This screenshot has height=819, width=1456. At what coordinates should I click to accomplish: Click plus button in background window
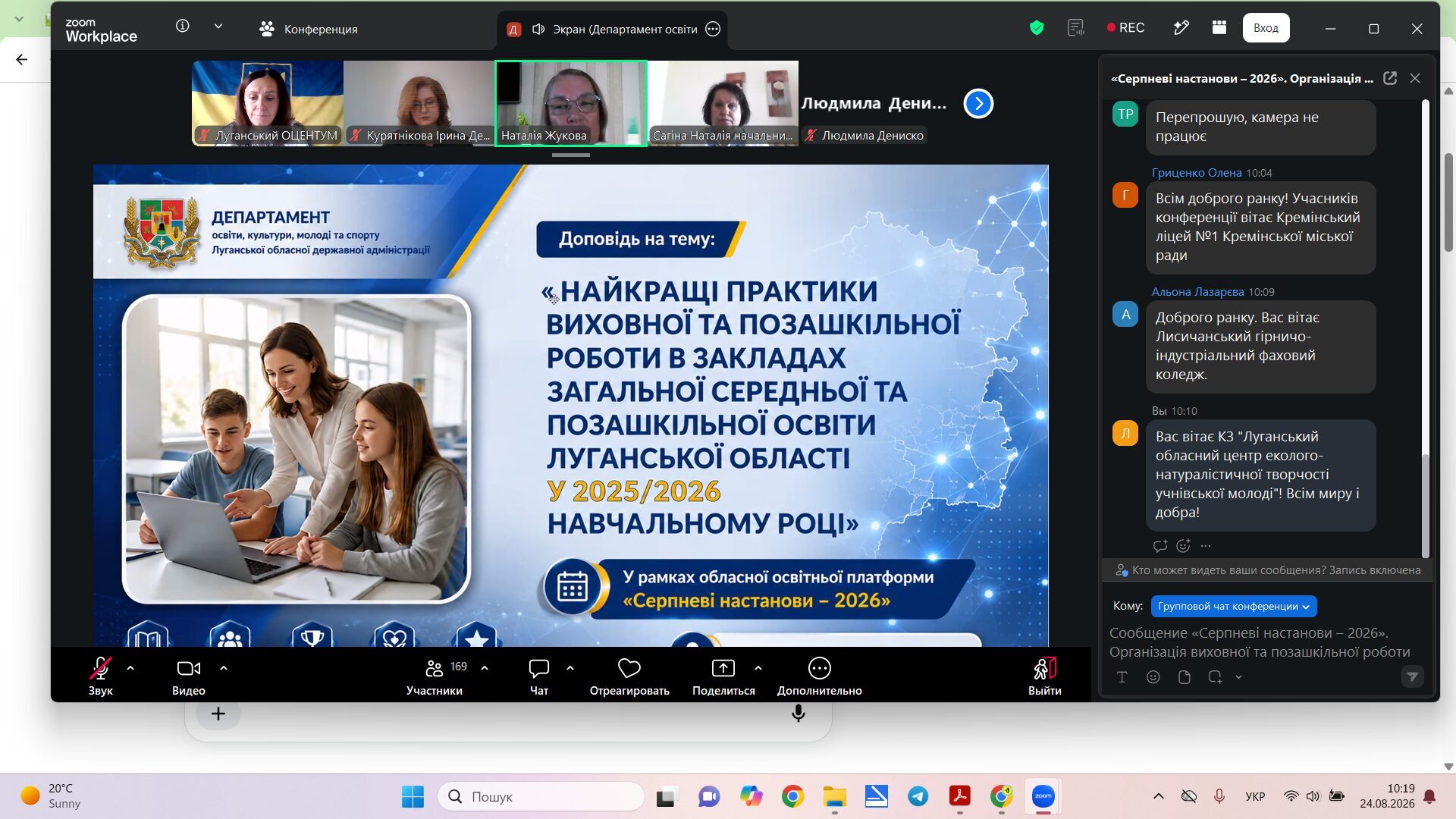[218, 714]
